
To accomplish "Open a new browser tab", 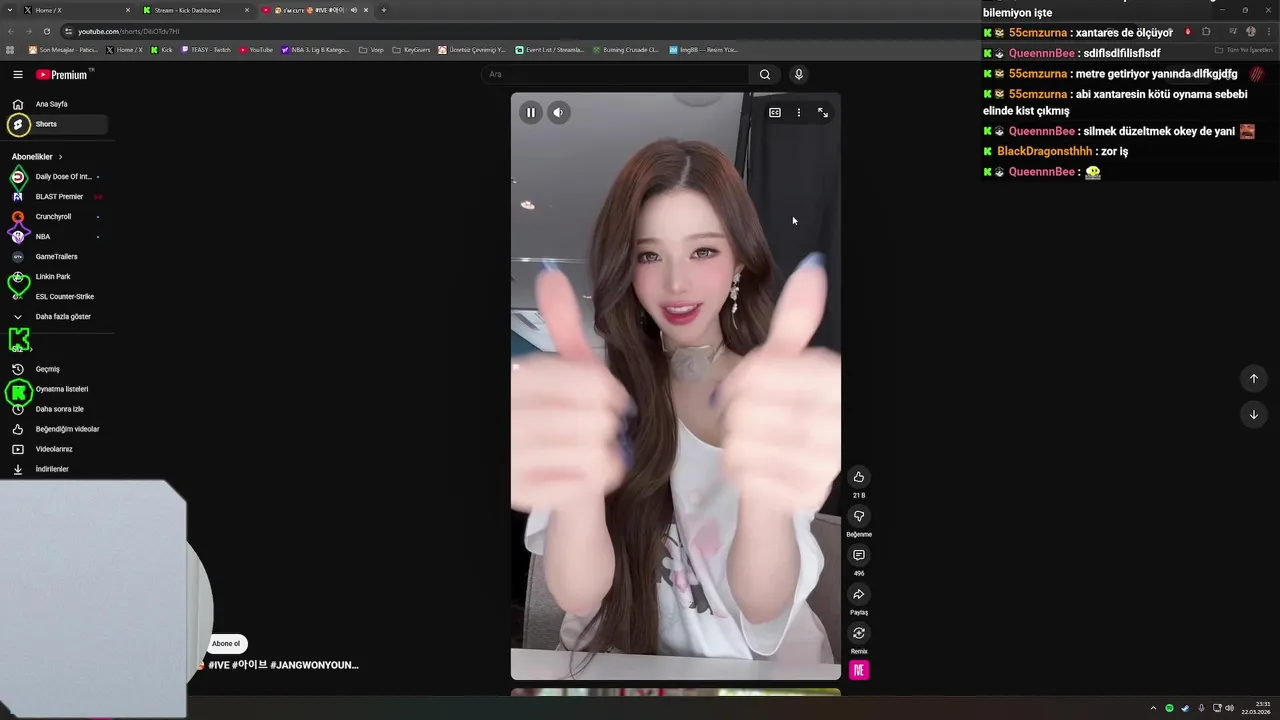I will (x=384, y=10).
